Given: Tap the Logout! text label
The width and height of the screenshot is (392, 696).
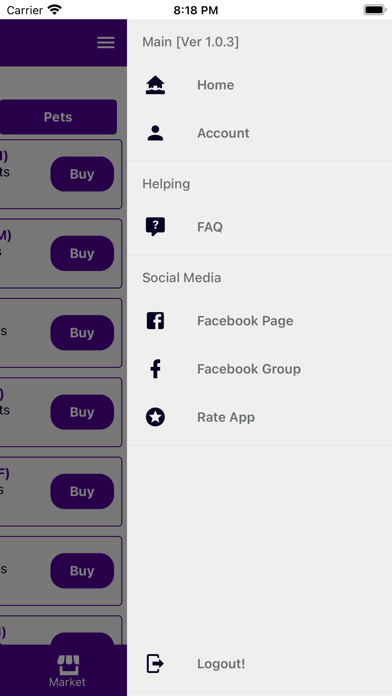Looking at the screenshot, I should (x=221, y=664).
